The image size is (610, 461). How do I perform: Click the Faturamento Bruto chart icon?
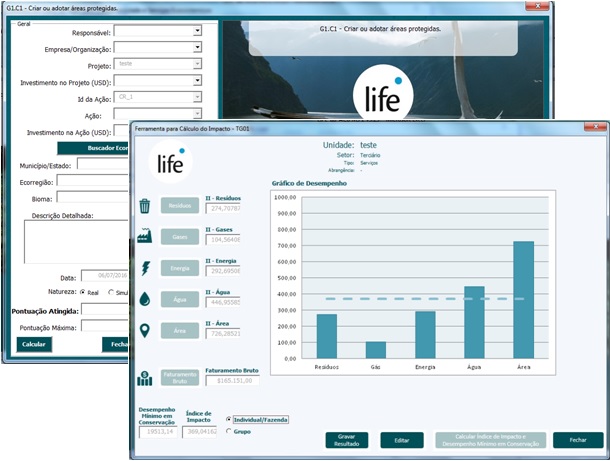(x=145, y=378)
